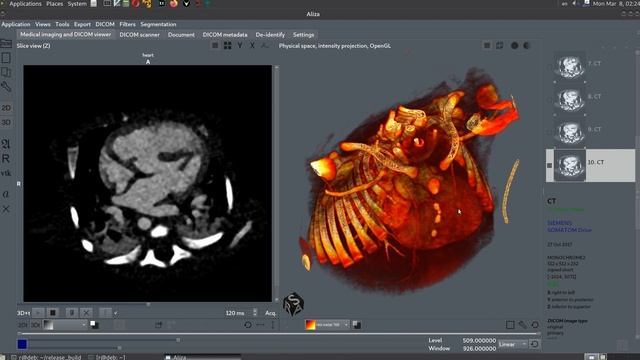640x360 pixels.
Task: Click the vtk icon in sidebar
Action: pos(6,173)
